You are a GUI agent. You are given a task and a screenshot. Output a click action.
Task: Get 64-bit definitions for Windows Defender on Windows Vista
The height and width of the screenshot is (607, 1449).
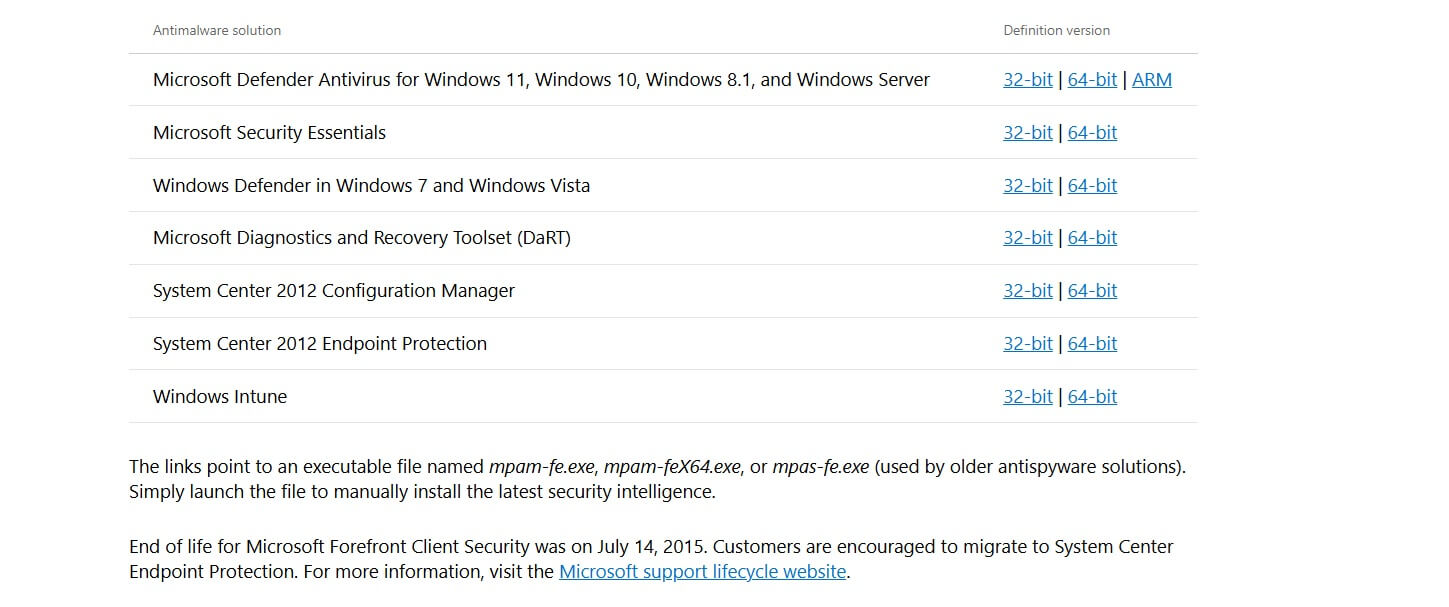click(x=1092, y=185)
